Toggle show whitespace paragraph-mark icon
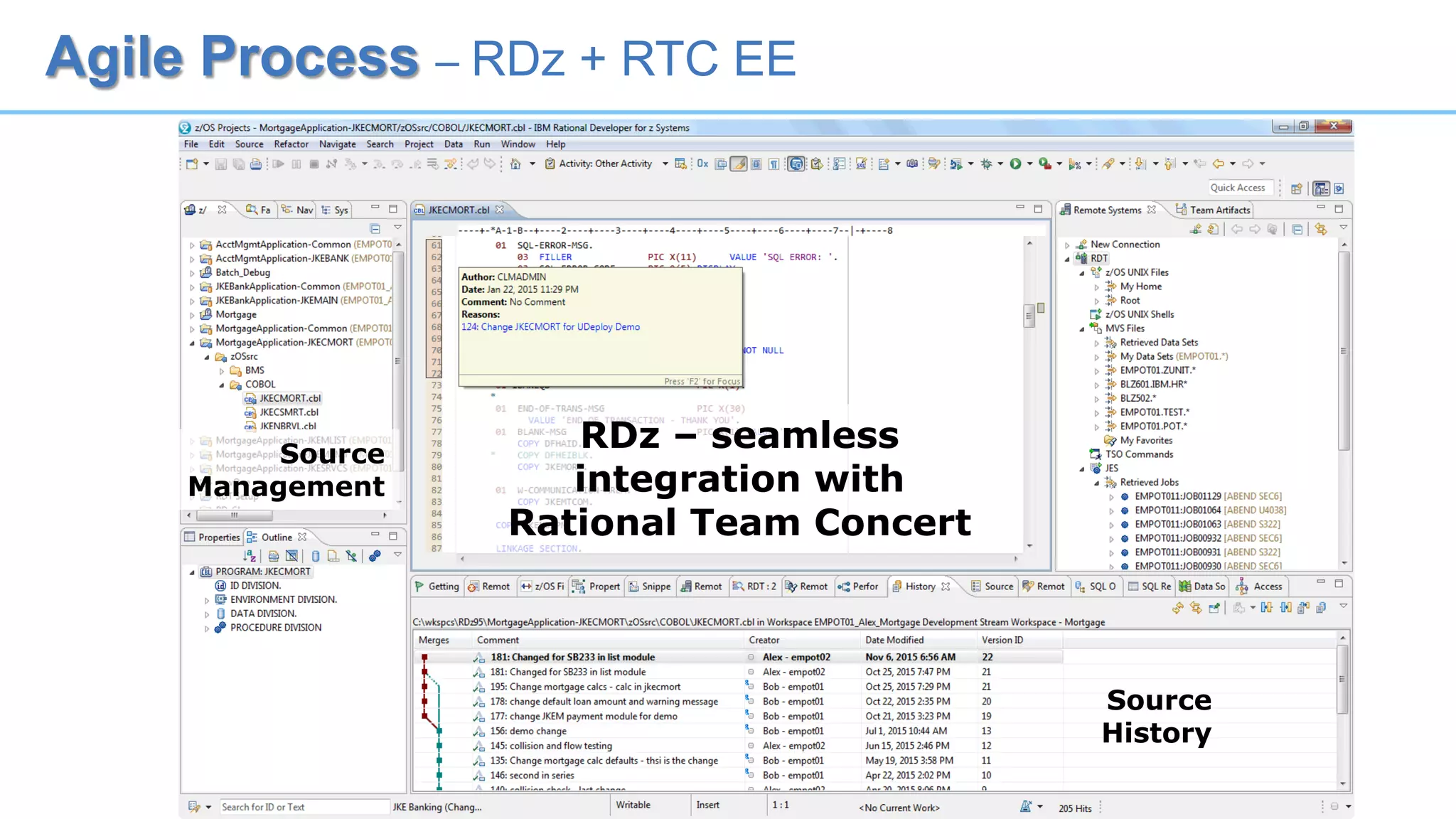1456x819 pixels. click(773, 164)
